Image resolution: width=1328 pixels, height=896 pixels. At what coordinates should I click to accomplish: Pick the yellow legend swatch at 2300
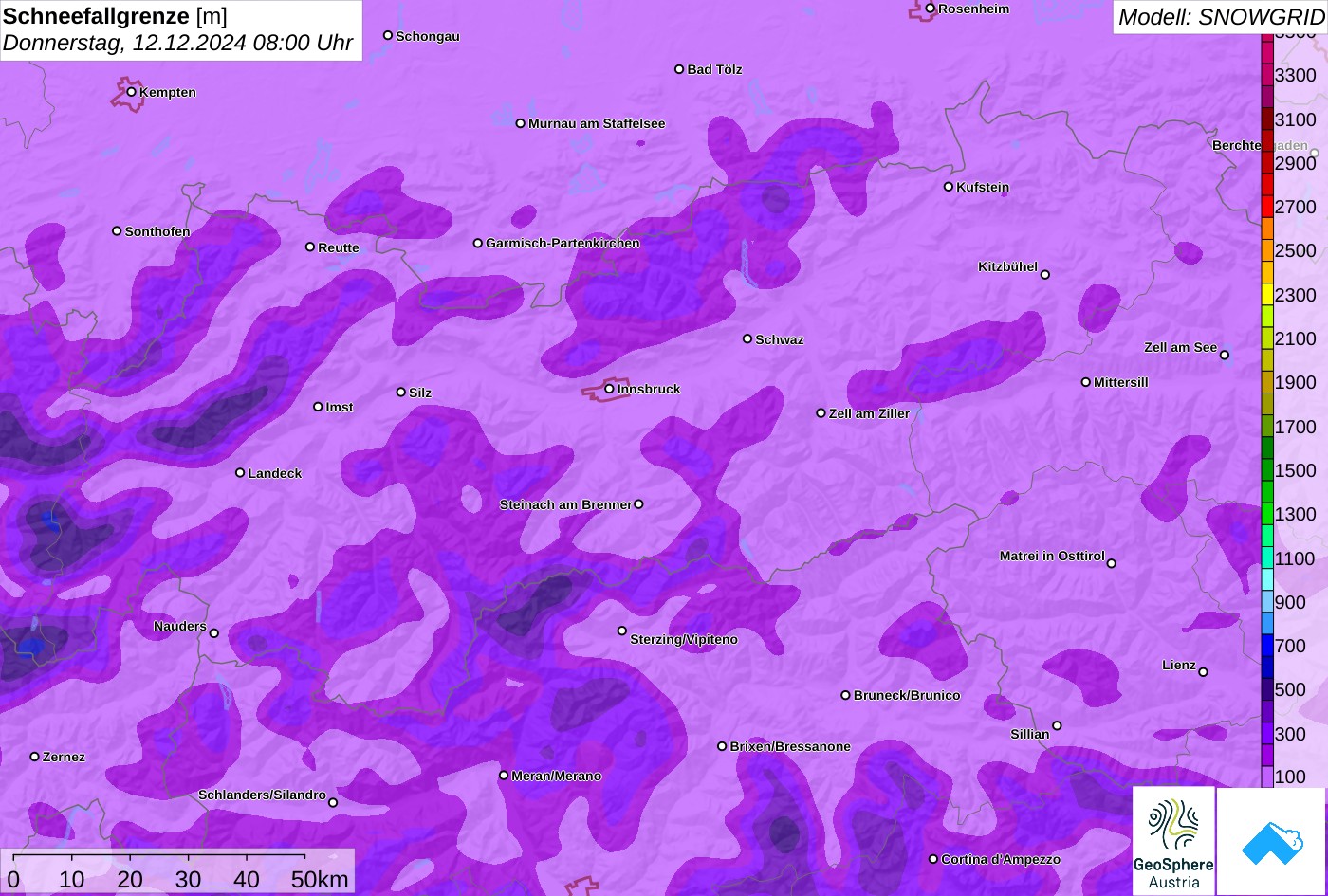pyautogui.click(x=1267, y=295)
